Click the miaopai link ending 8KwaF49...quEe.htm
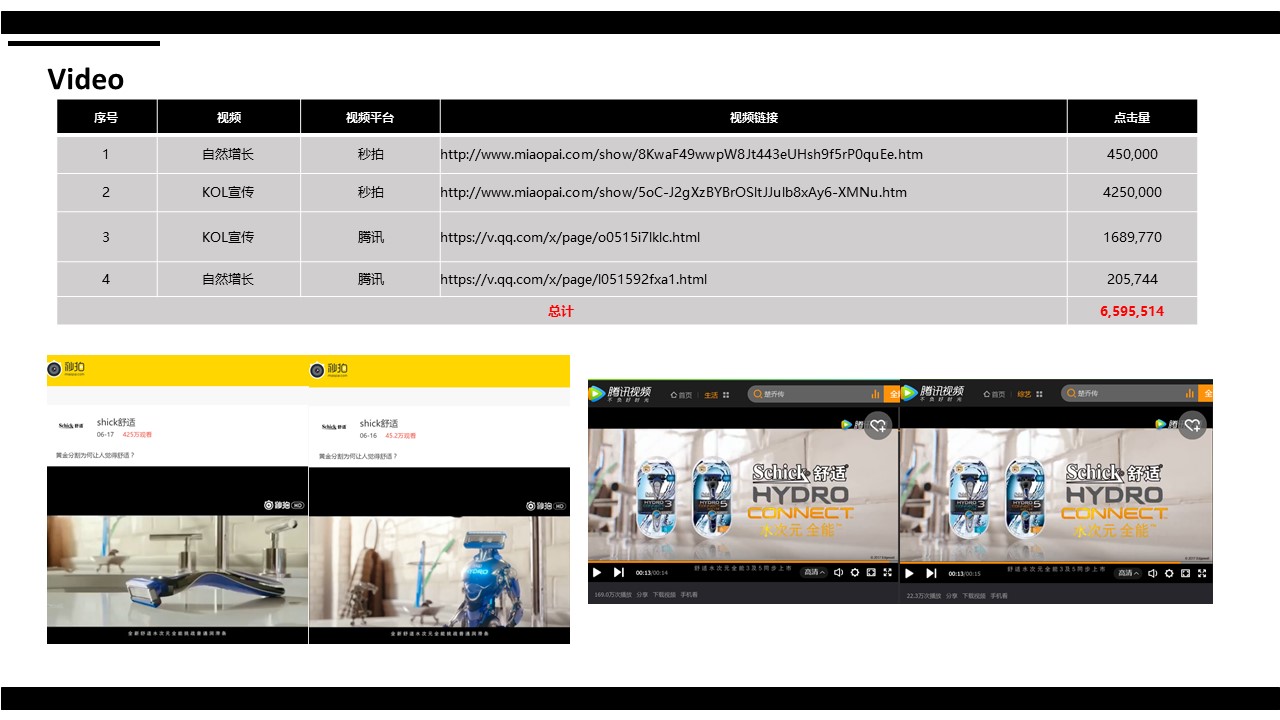Screen dimensions: 1280x720 pyautogui.click(x=682, y=154)
